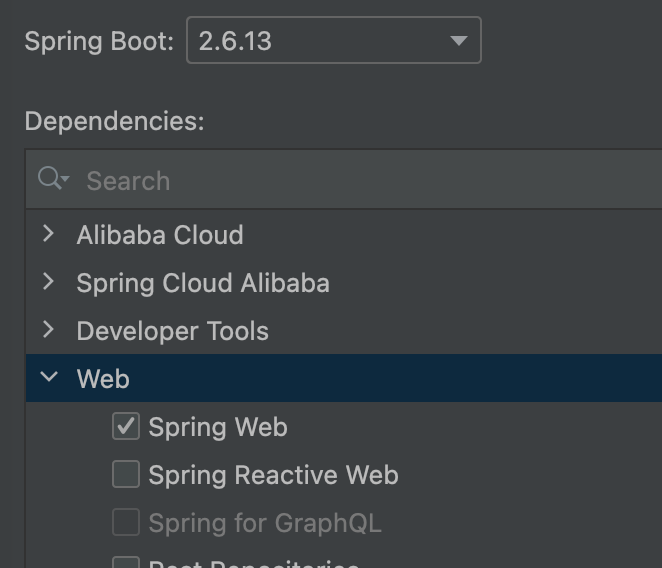Click the Spring Boot label
662x568 pixels.
click(99, 41)
